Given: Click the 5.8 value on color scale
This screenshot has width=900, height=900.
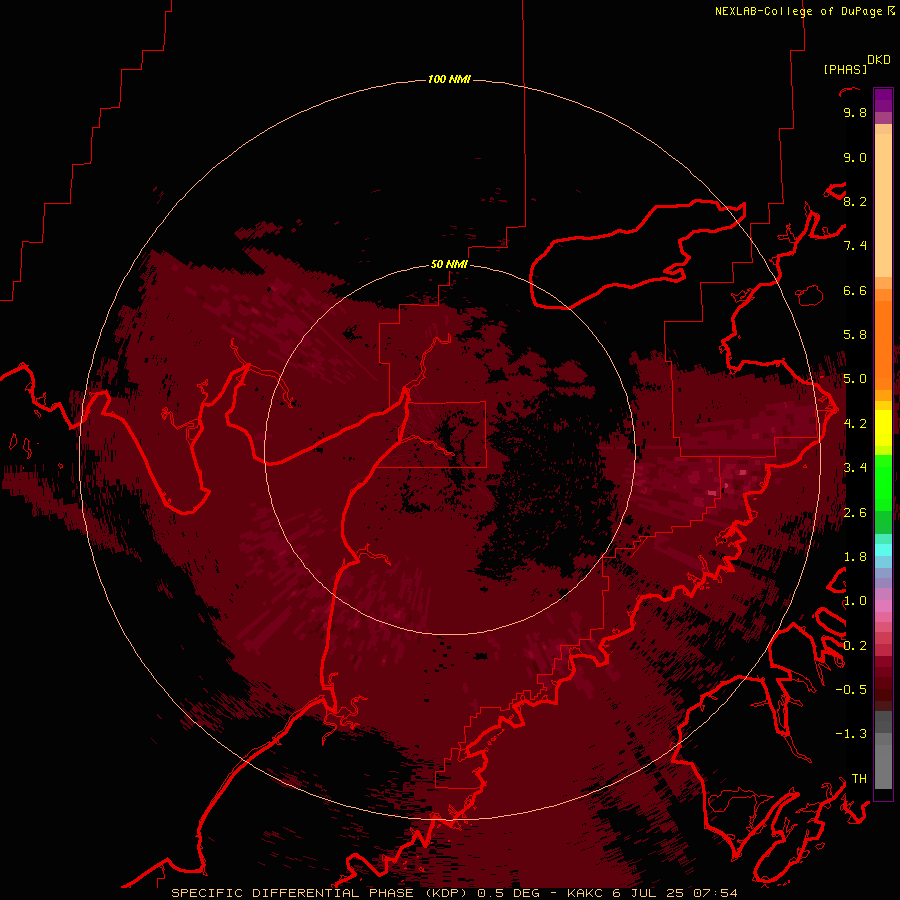Looking at the screenshot, I should (855, 335).
